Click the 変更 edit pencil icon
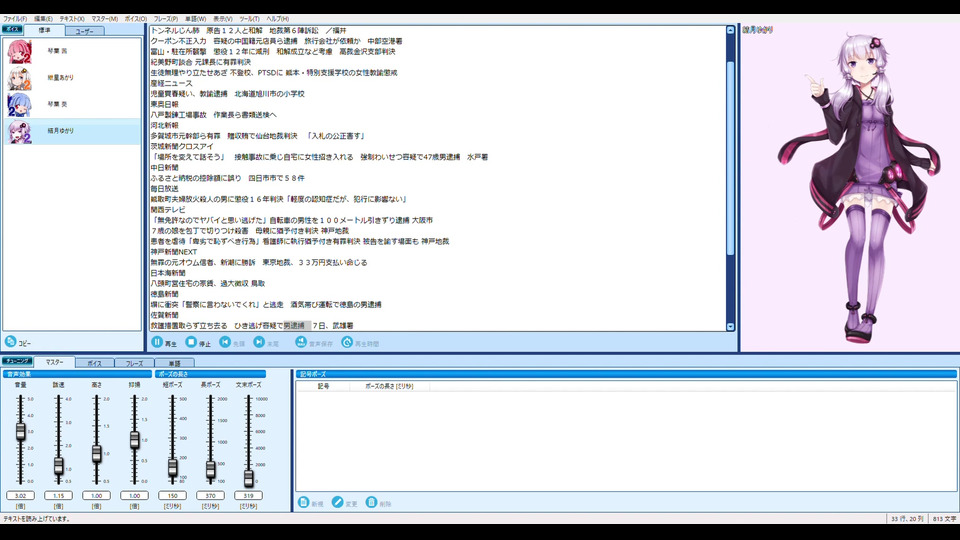Screen dimensions: 960x540 [x=337, y=502]
